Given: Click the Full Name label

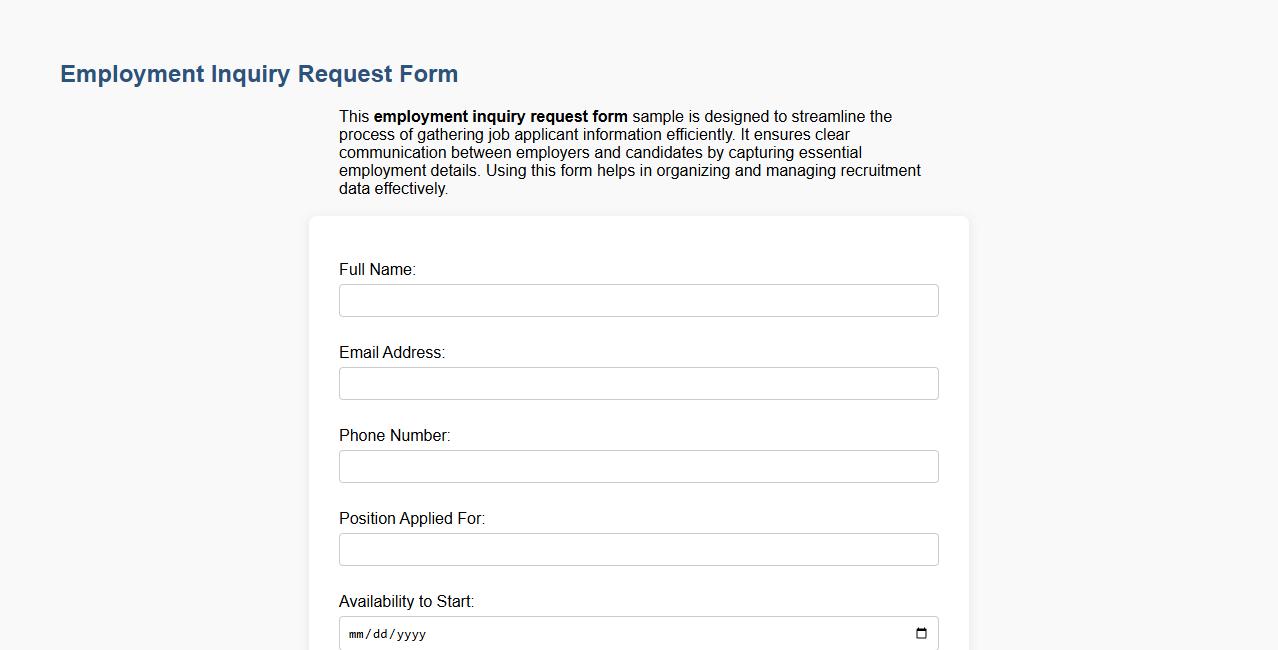Looking at the screenshot, I should point(377,269).
